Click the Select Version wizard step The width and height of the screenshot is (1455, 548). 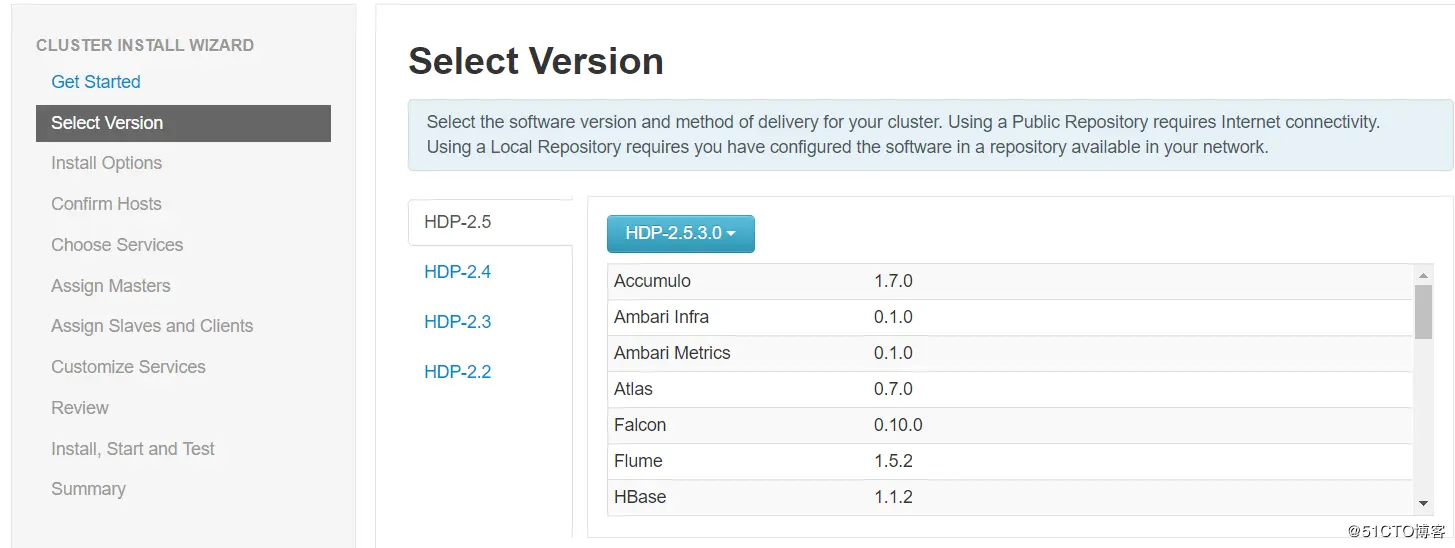(107, 123)
